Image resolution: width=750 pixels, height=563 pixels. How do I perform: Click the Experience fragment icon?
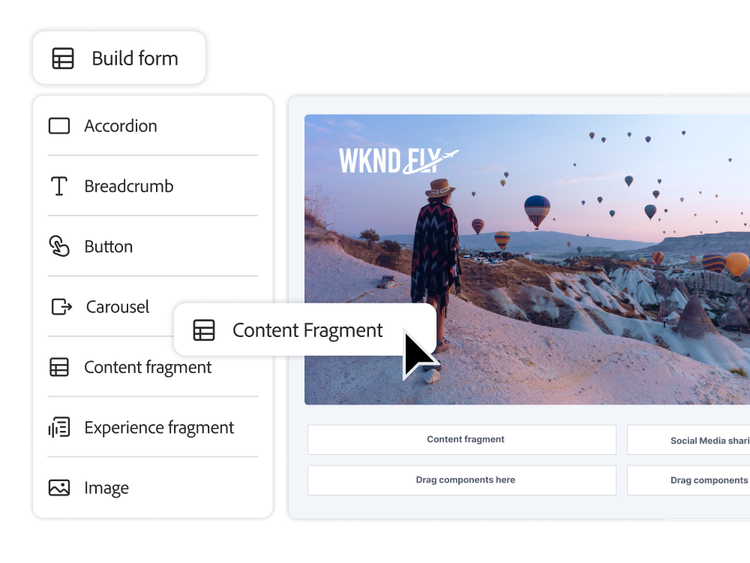click(59, 428)
